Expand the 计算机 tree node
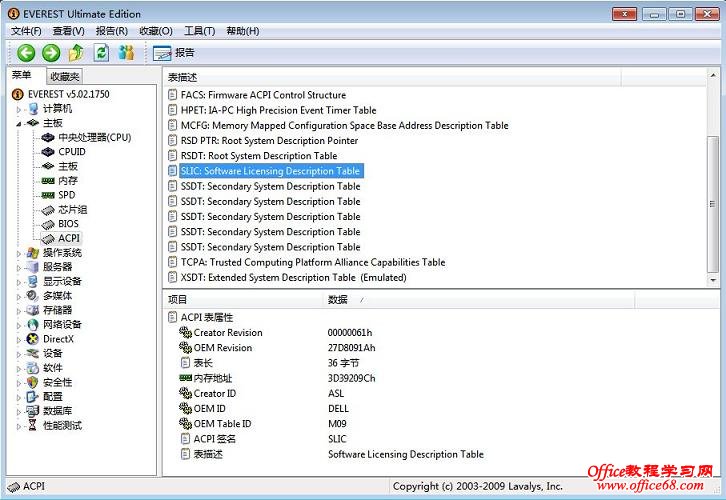 point(19,110)
